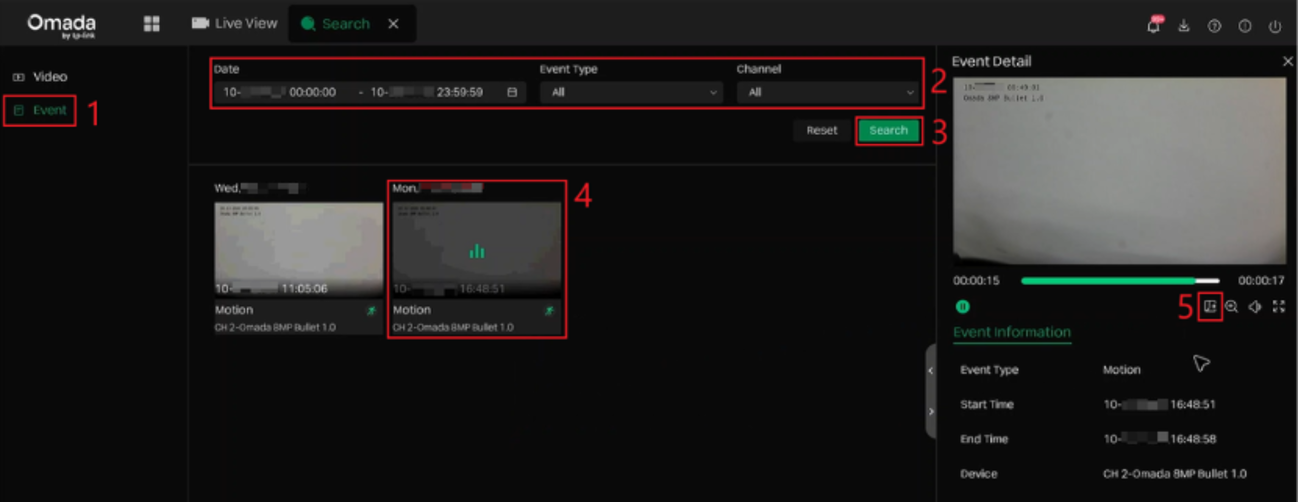
Task: Open the Monday 16:48:51 event thumbnail
Action: [x=477, y=250]
